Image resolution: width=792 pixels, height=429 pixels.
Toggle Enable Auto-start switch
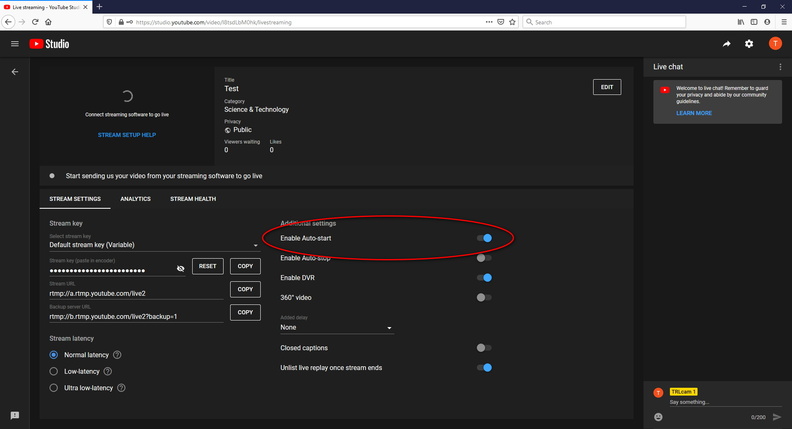point(484,238)
